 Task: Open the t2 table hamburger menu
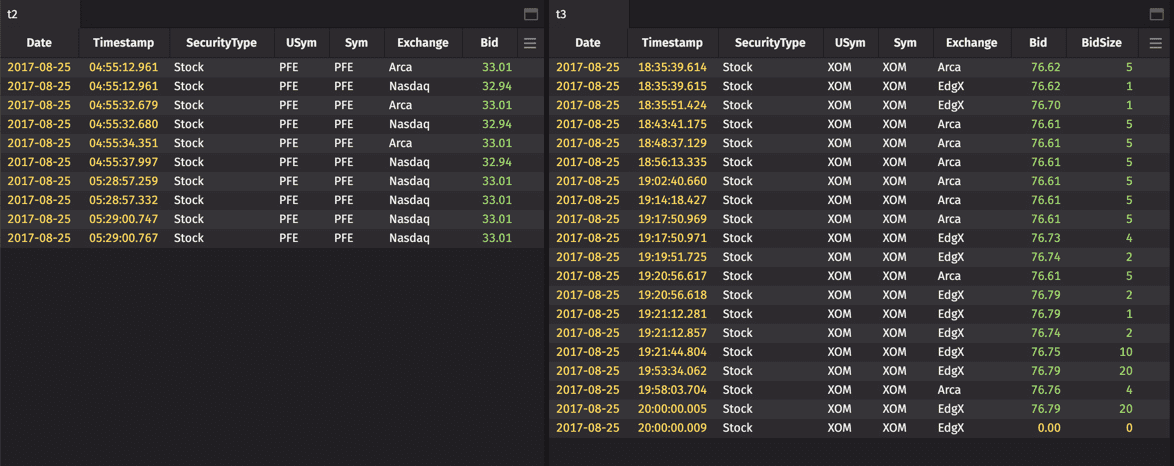(530, 44)
